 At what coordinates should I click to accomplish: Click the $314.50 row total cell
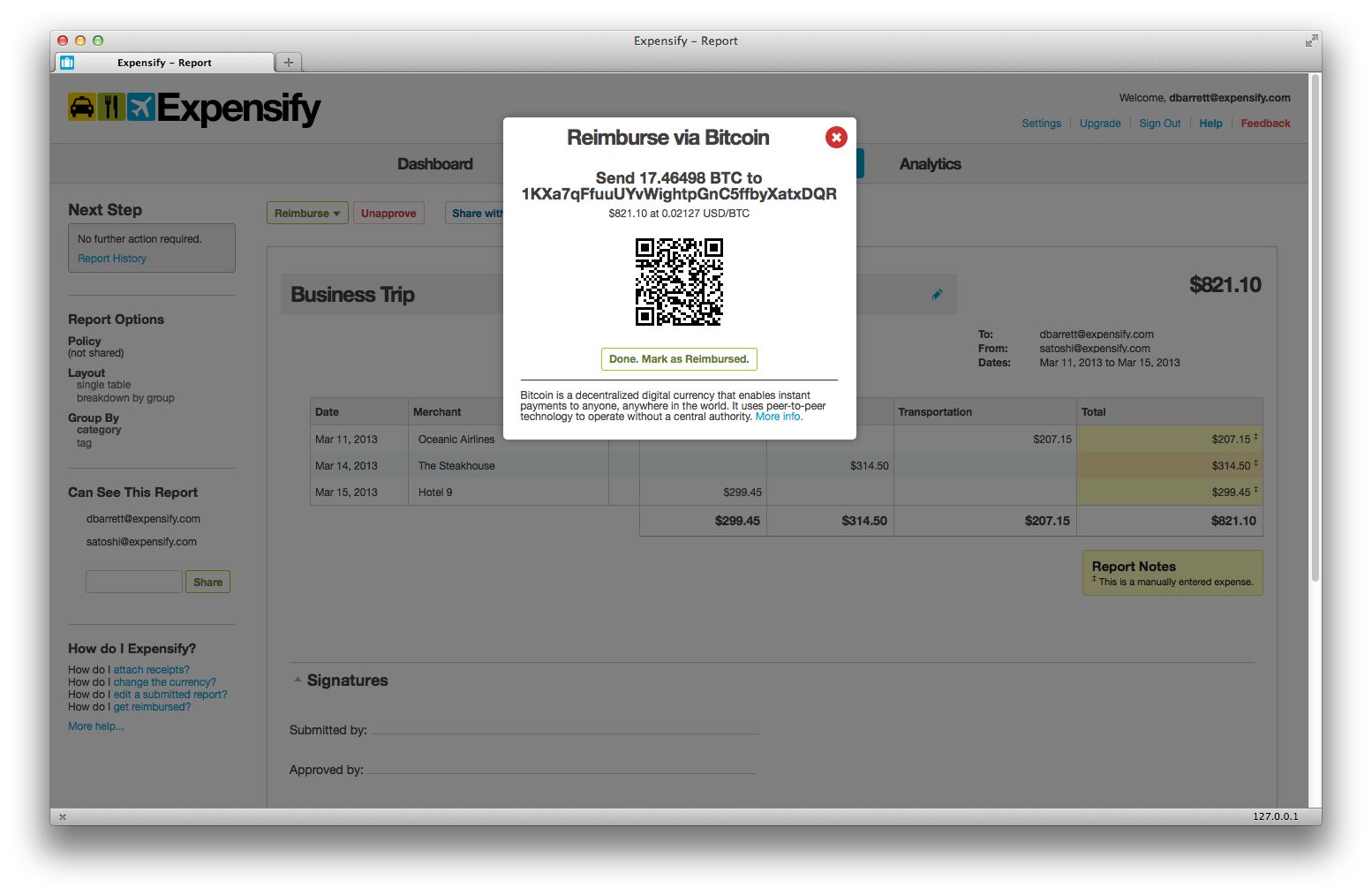point(1170,466)
